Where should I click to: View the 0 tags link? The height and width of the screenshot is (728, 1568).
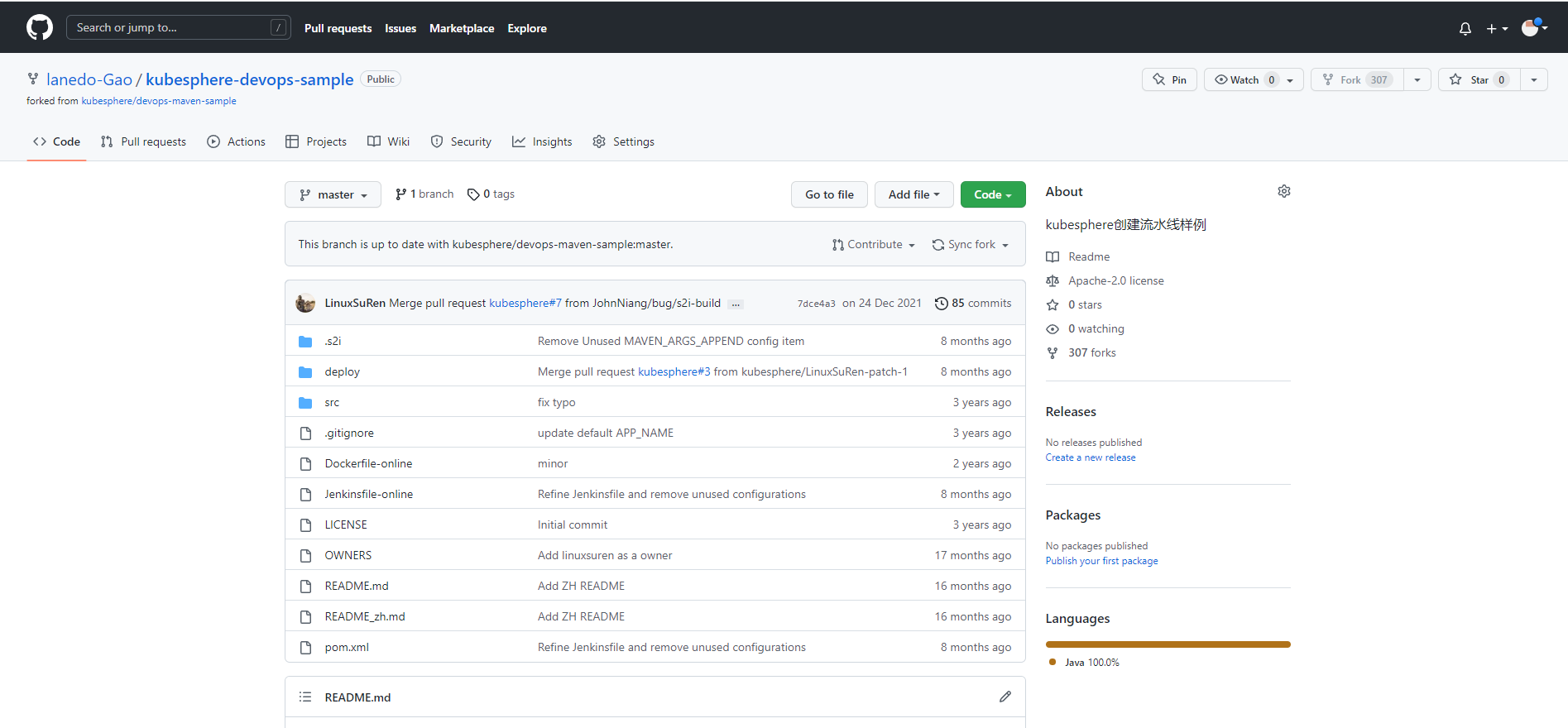pyautogui.click(x=491, y=194)
